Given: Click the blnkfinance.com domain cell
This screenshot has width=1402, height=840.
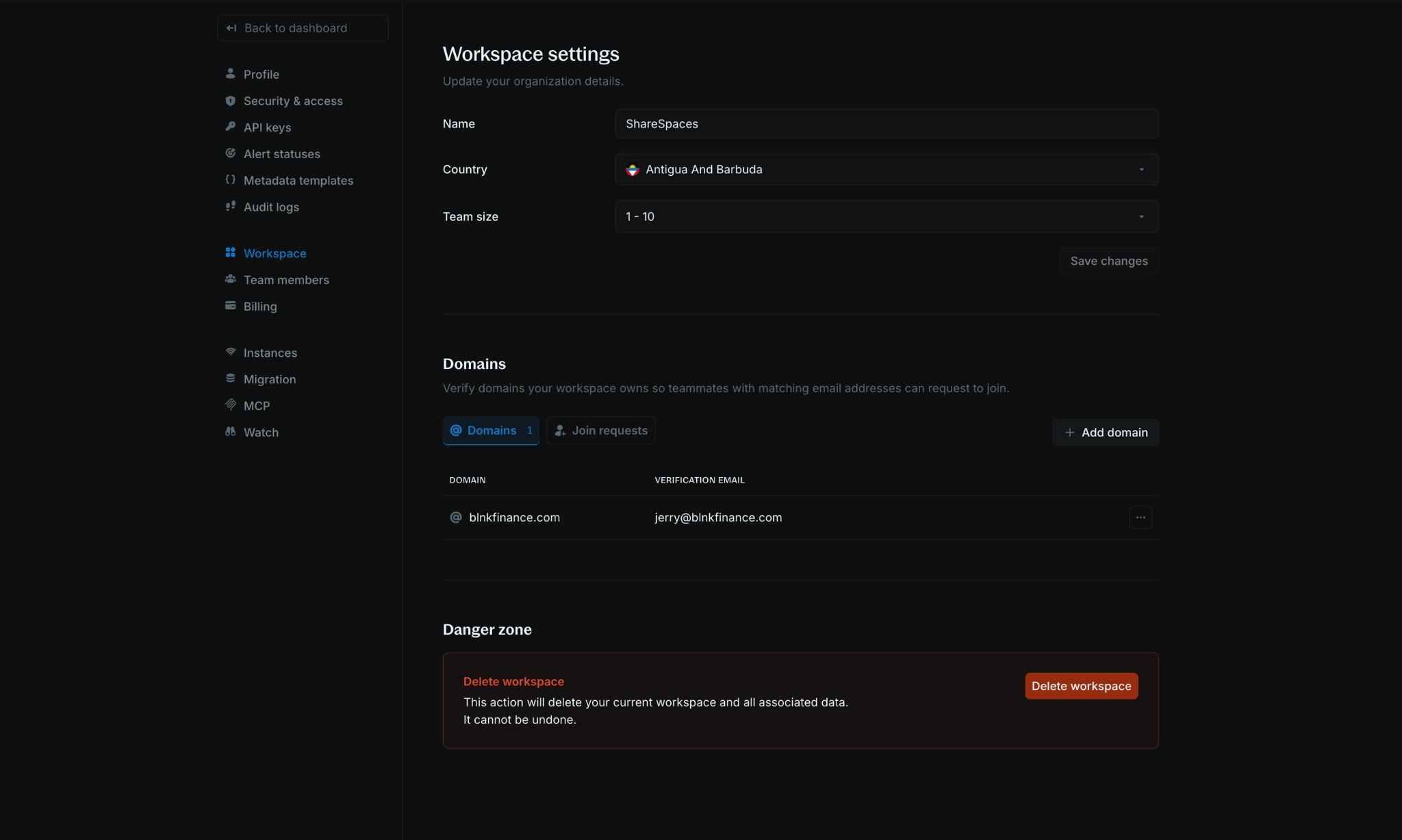Looking at the screenshot, I should click(x=514, y=518).
